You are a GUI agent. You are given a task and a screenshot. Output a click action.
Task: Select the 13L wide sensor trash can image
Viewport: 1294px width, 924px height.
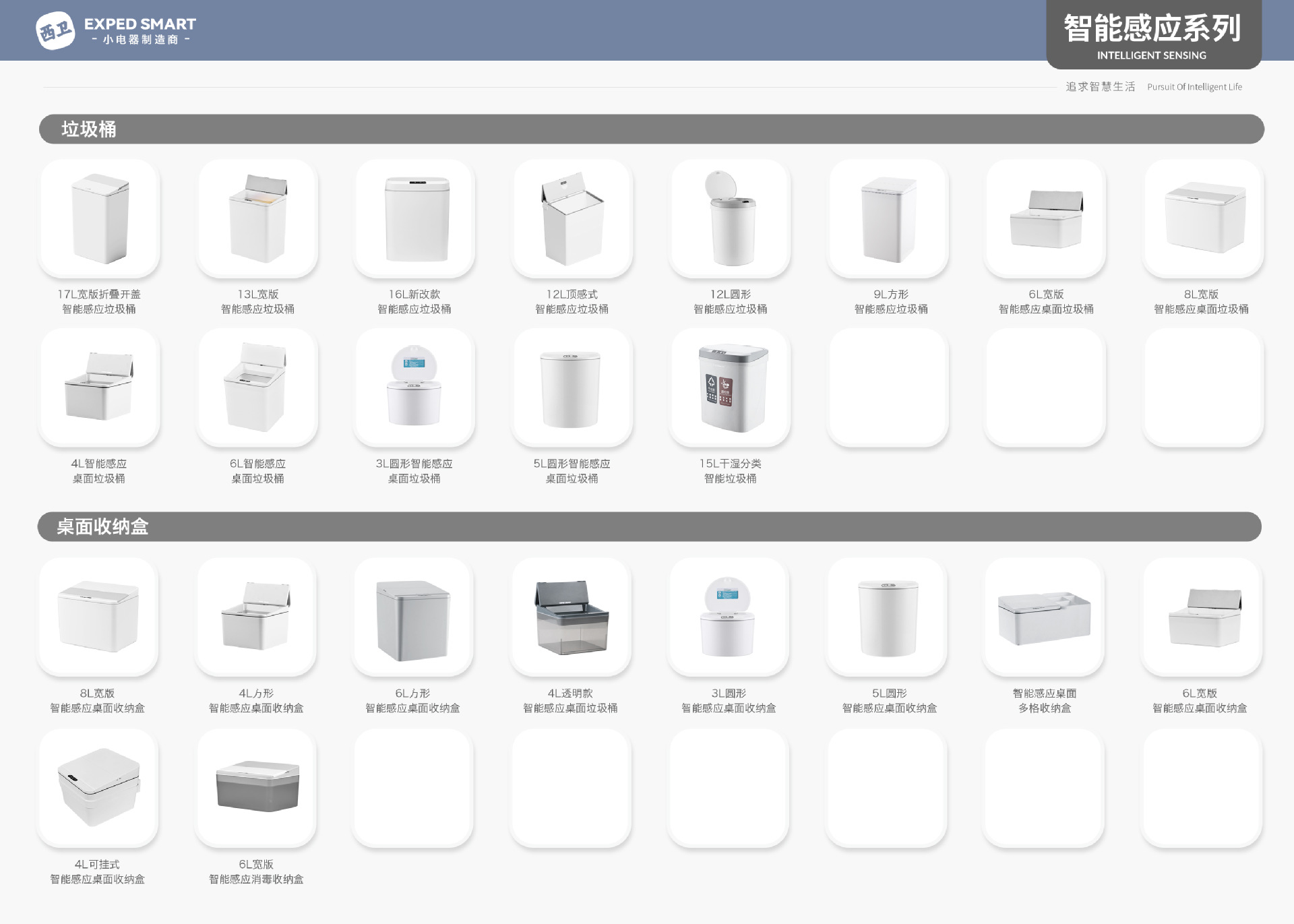257,218
